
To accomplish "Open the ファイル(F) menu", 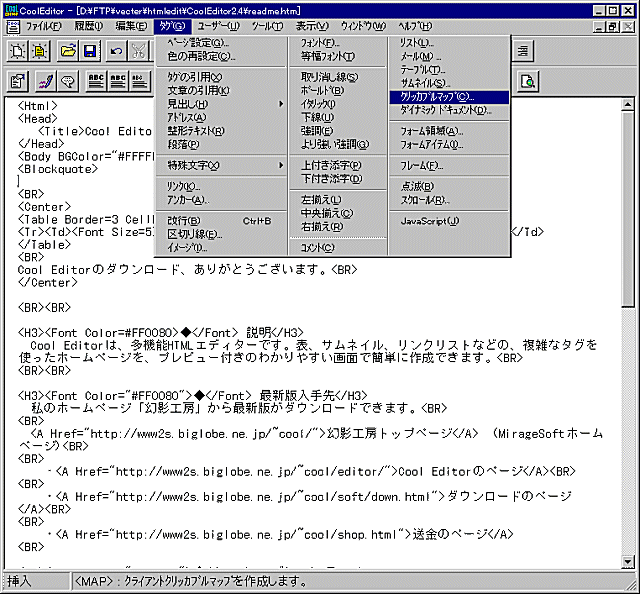I will [x=44, y=27].
